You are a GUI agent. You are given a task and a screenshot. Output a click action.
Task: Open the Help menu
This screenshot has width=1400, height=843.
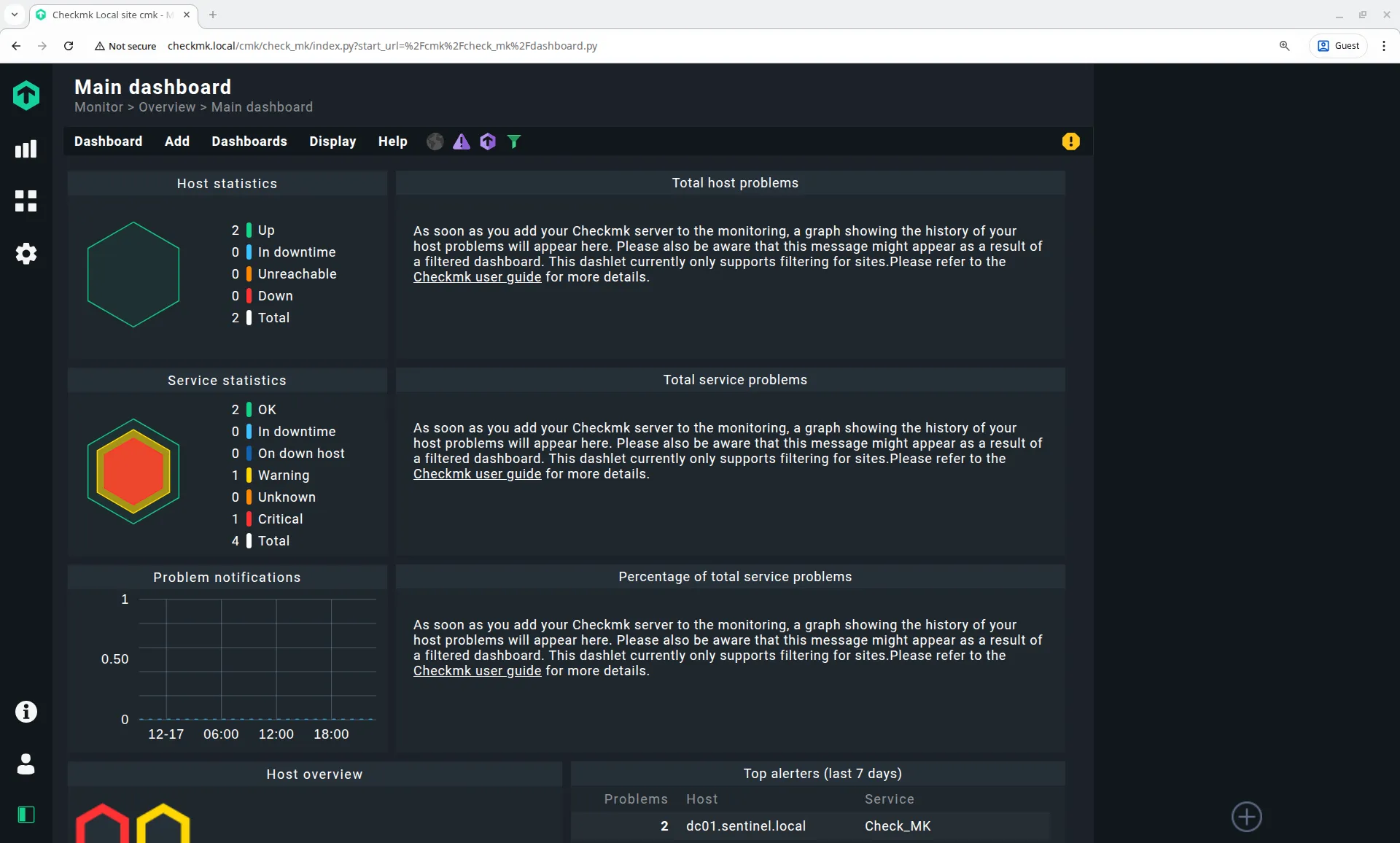[392, 141]
